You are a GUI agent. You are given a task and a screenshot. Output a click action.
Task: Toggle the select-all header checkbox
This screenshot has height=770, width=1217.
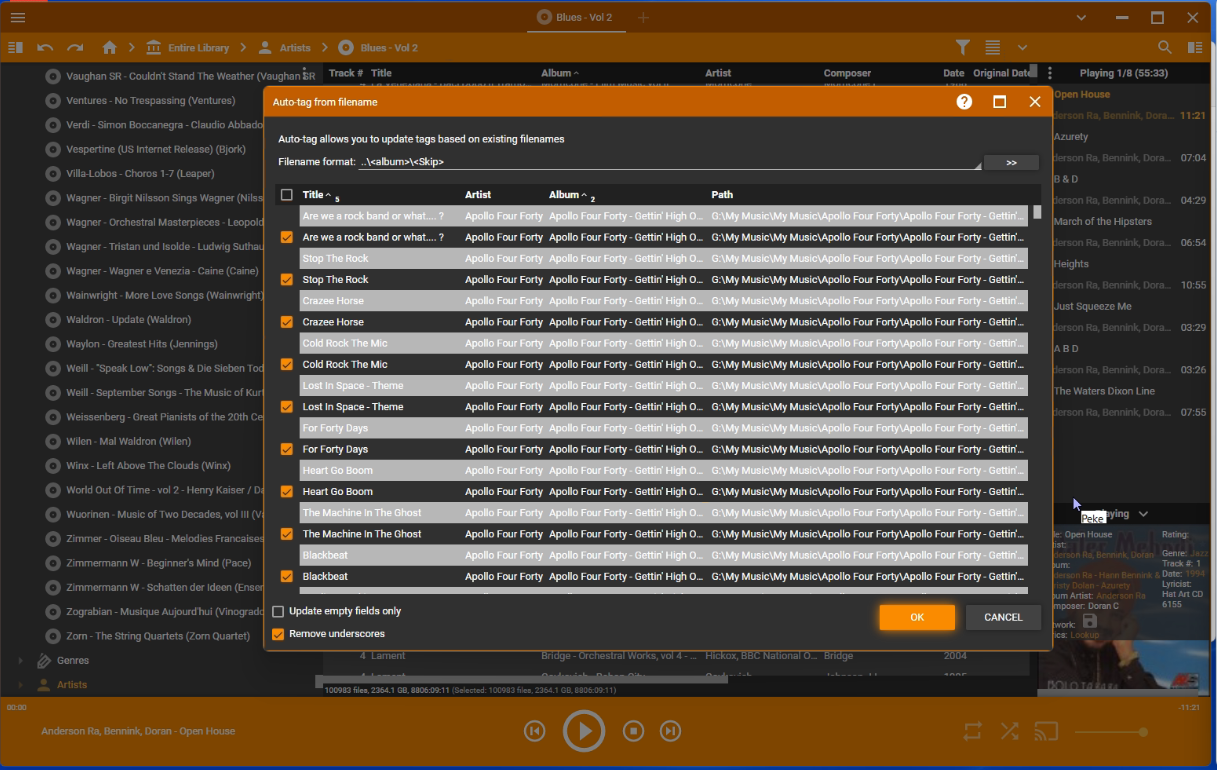point(287,195)
